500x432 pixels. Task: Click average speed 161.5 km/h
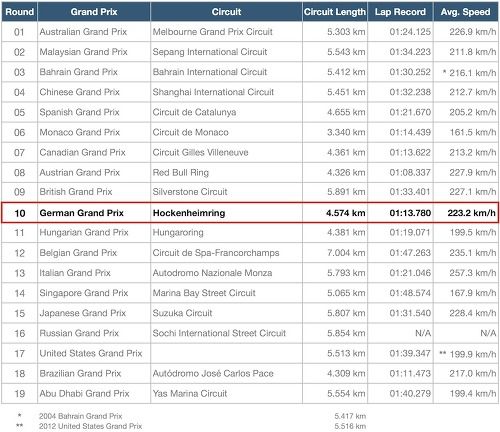pos(473,132)
